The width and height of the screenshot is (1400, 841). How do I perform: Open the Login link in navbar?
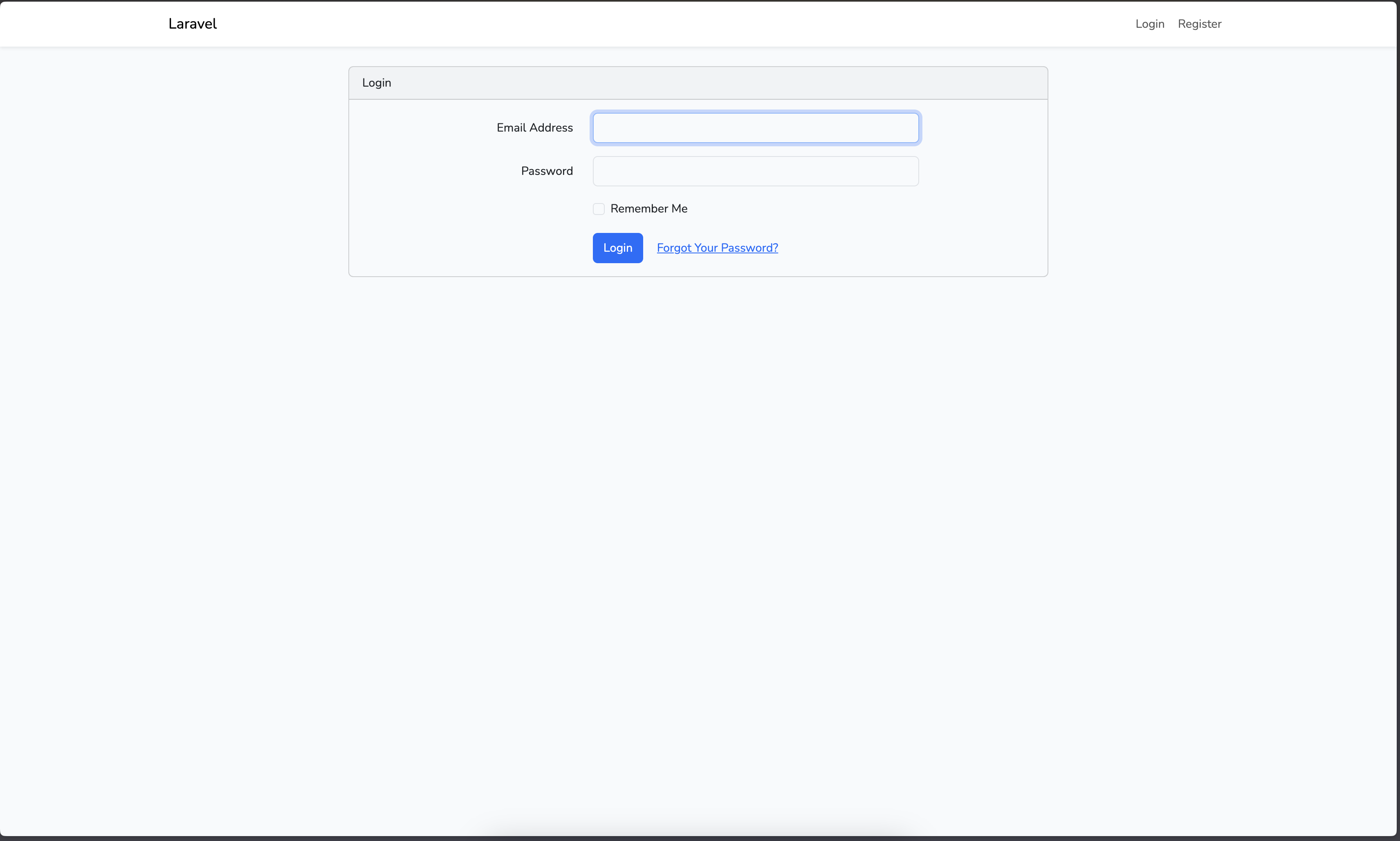click(x=1149, y=24)
